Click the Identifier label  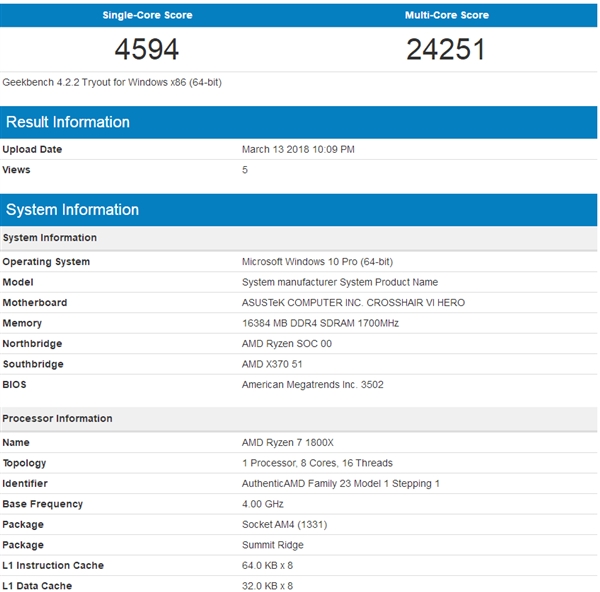pos(25,483)
